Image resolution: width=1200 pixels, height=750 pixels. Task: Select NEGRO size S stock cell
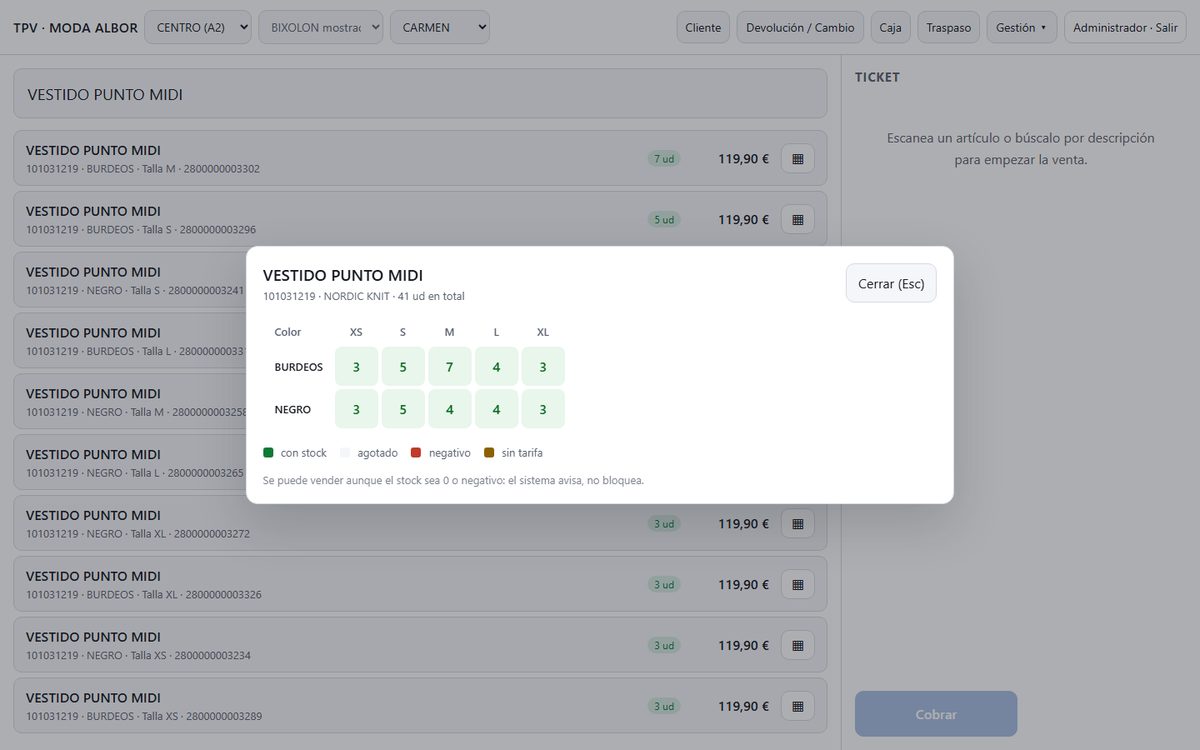[x=403, y=409]
